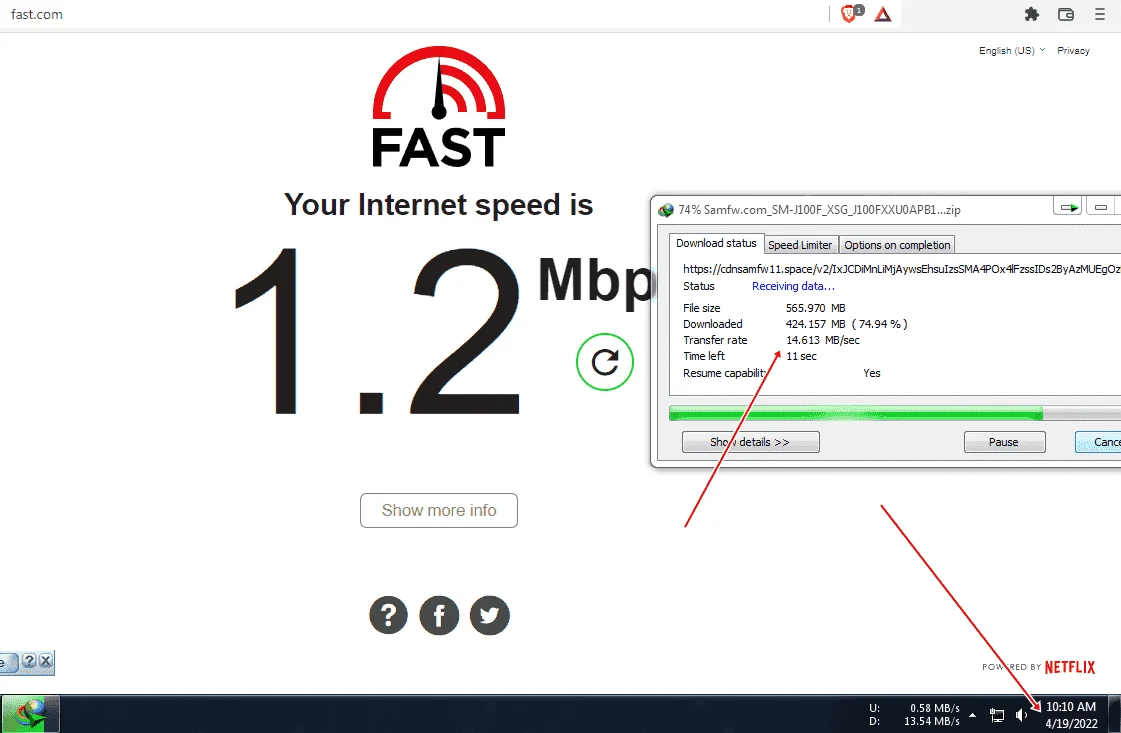Open the Internet Download Manager taskbar icon

pyautogui.click(x=30, y=714)
